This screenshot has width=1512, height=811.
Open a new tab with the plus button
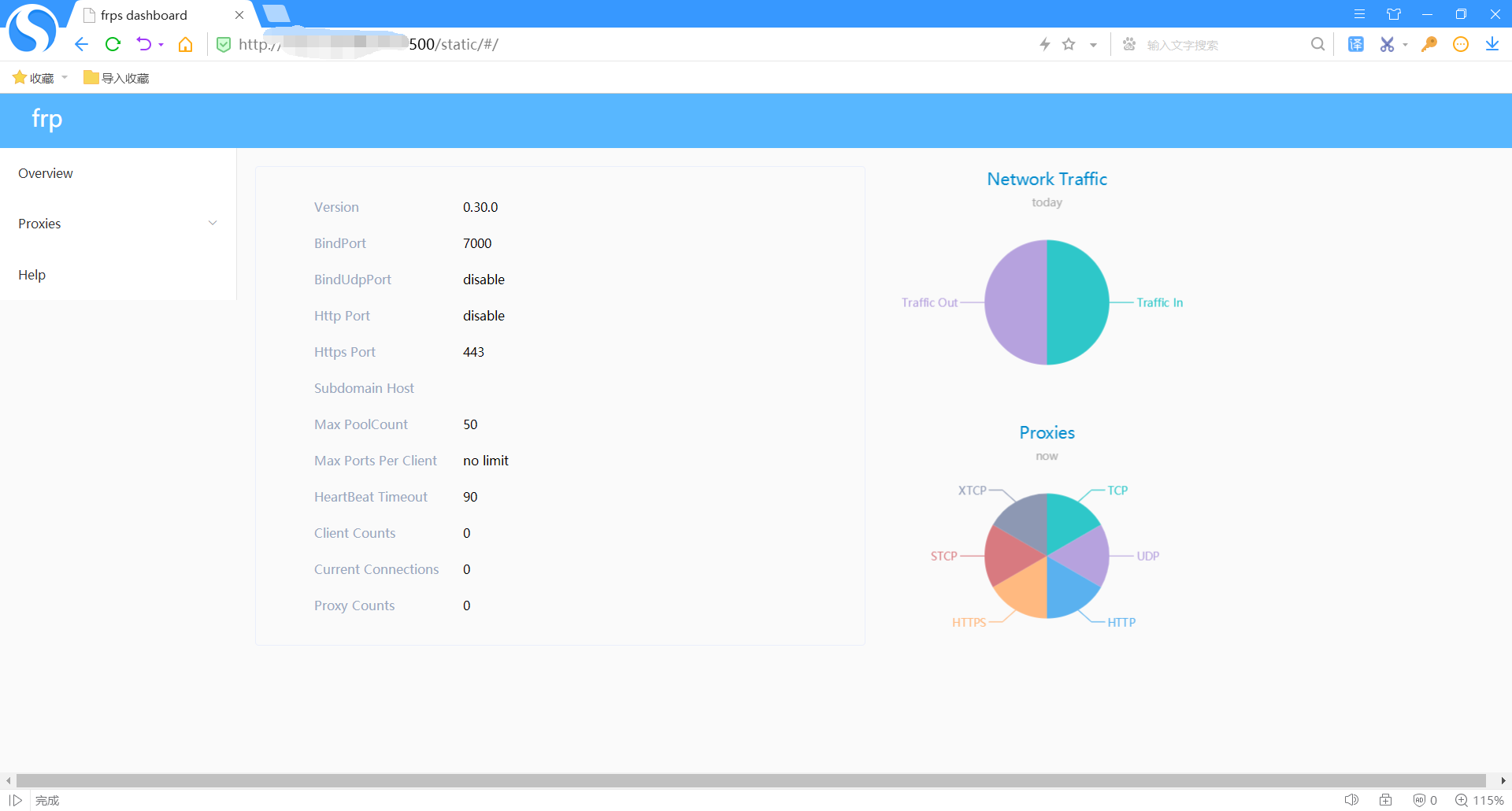[x=276, y=13]
